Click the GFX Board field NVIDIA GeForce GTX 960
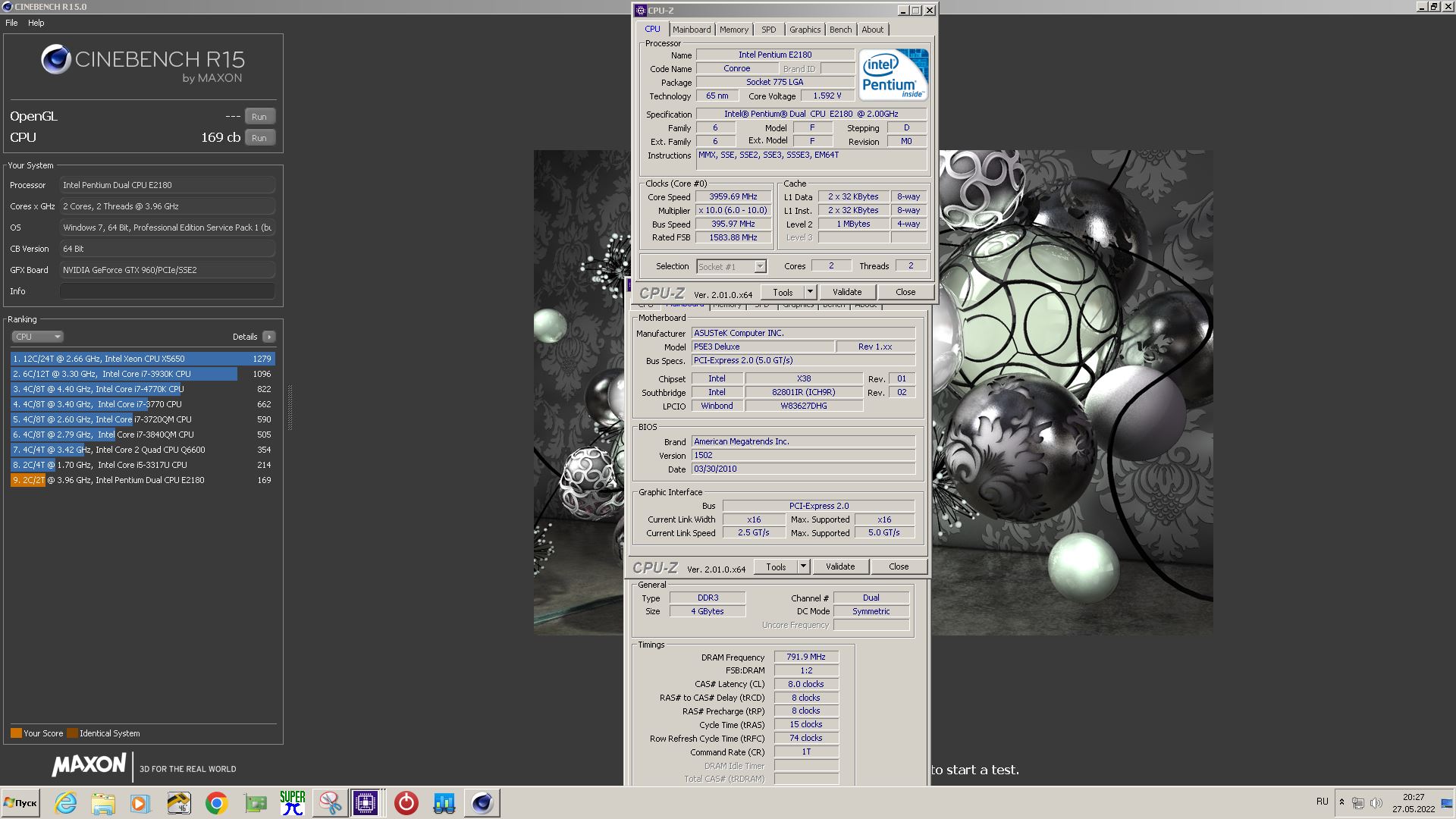 168,270
